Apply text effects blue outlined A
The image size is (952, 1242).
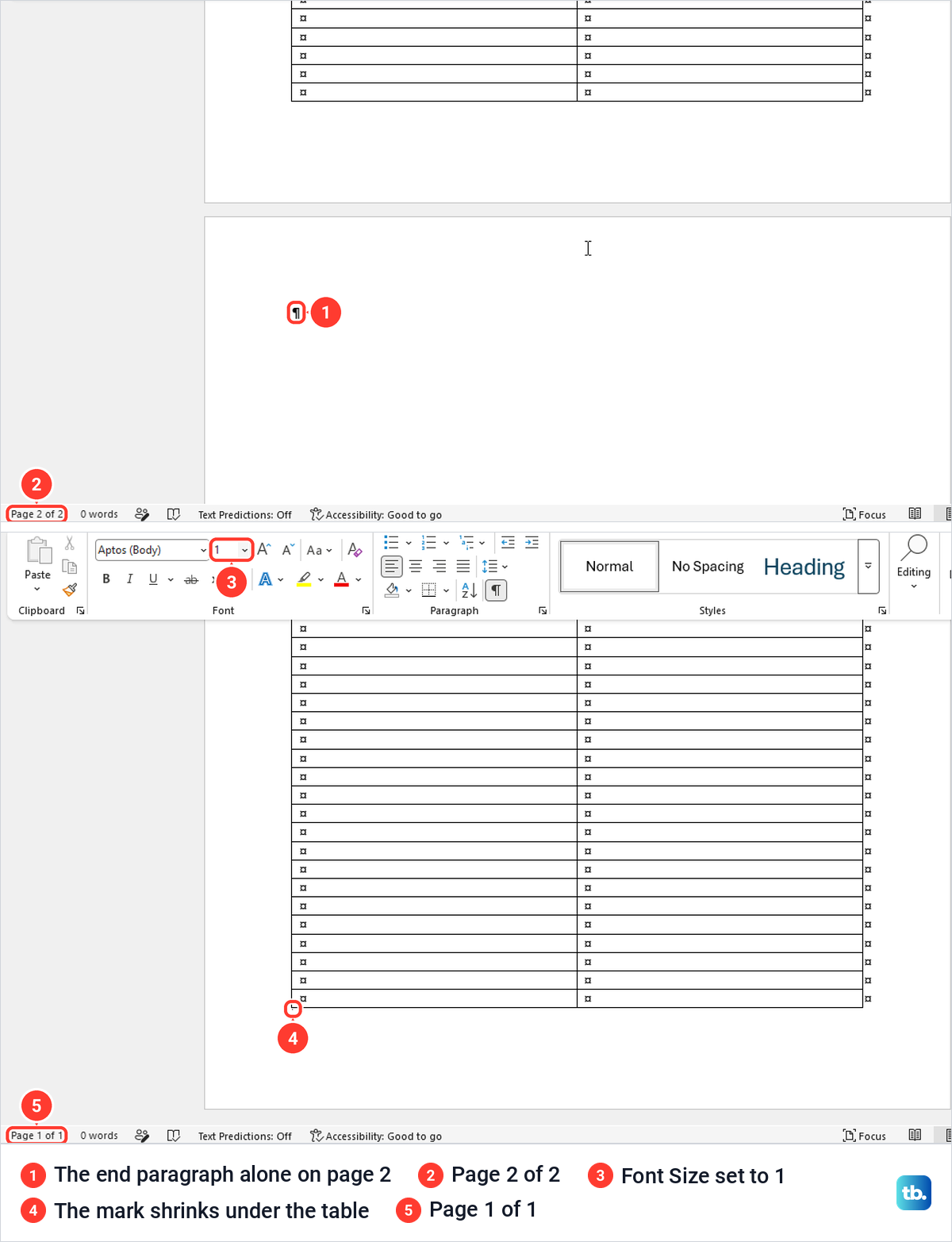(x=265, y=579)
